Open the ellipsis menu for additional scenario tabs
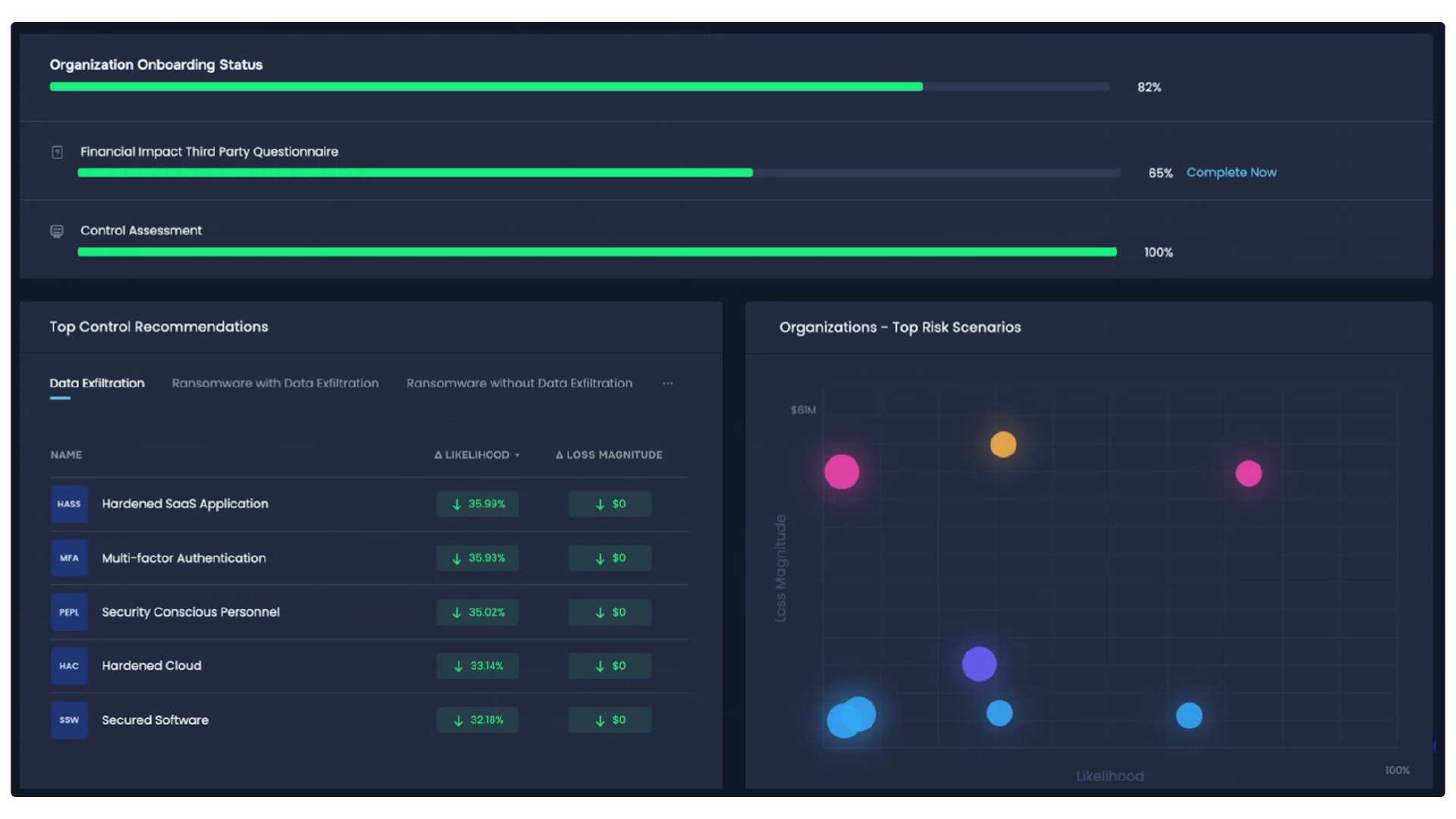 pos(668,383)
